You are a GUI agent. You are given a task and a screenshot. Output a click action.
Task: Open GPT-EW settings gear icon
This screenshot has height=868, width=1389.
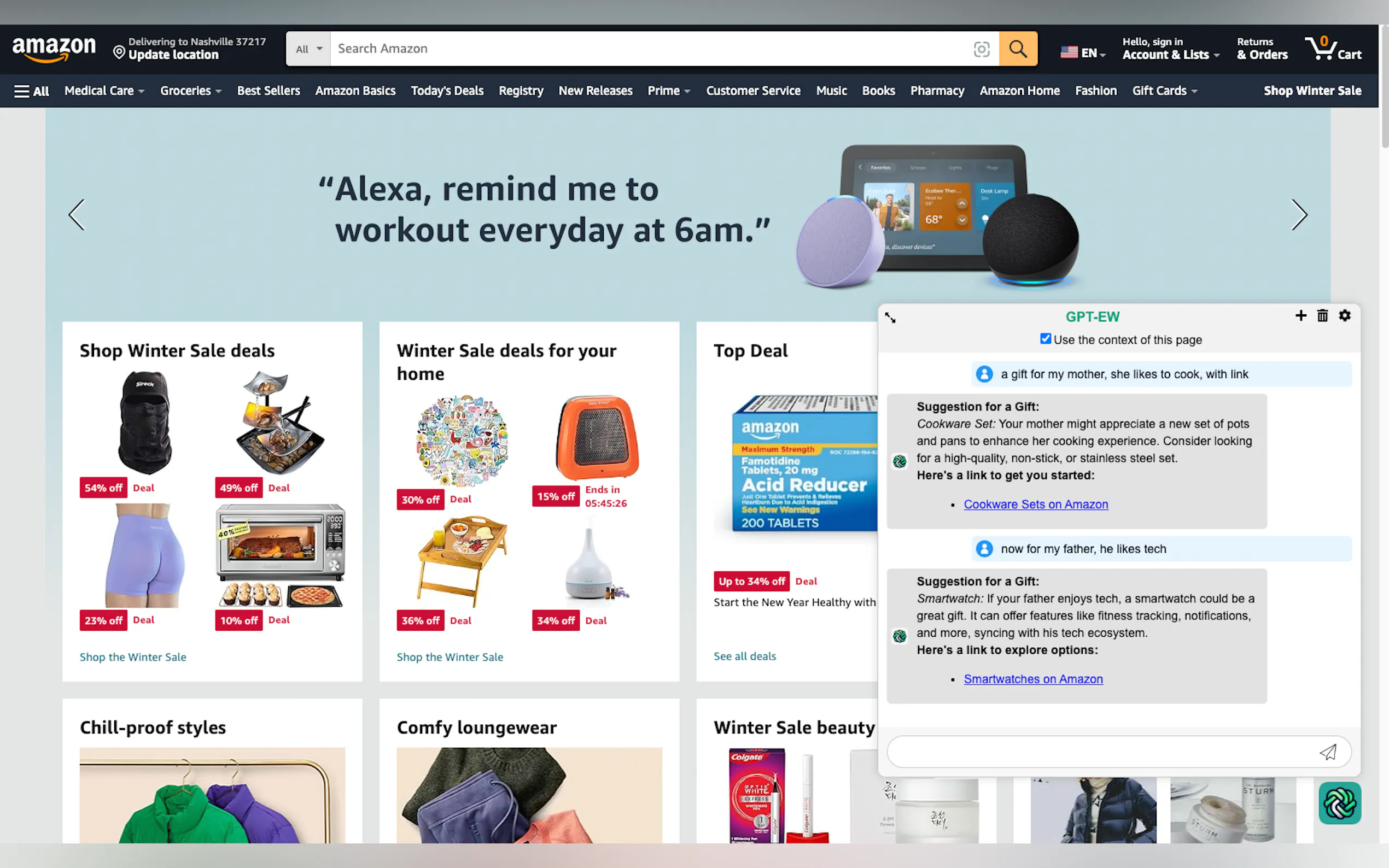[1345, 316]
